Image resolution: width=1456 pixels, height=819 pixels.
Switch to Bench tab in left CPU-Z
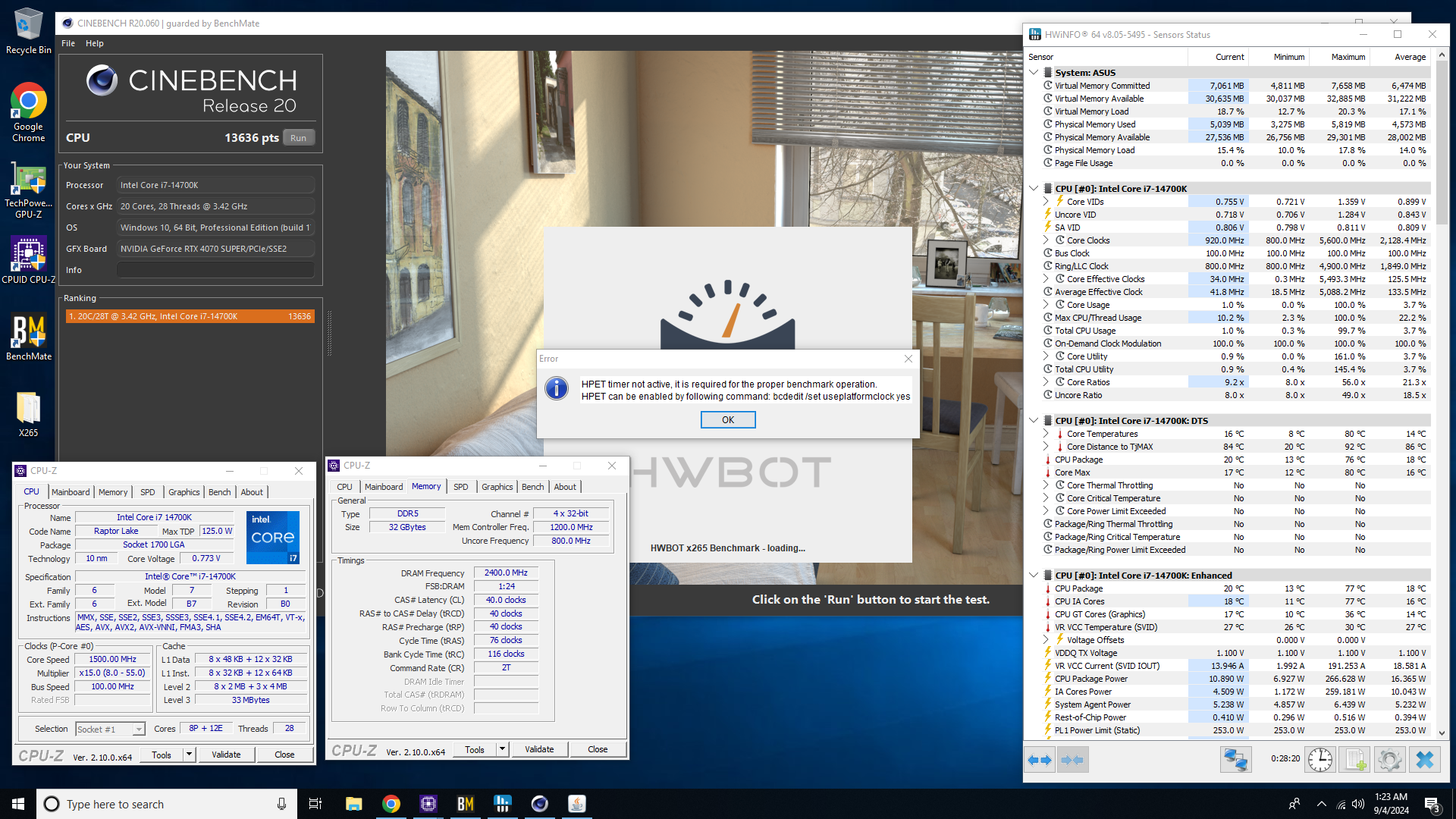tap(219, 492)
